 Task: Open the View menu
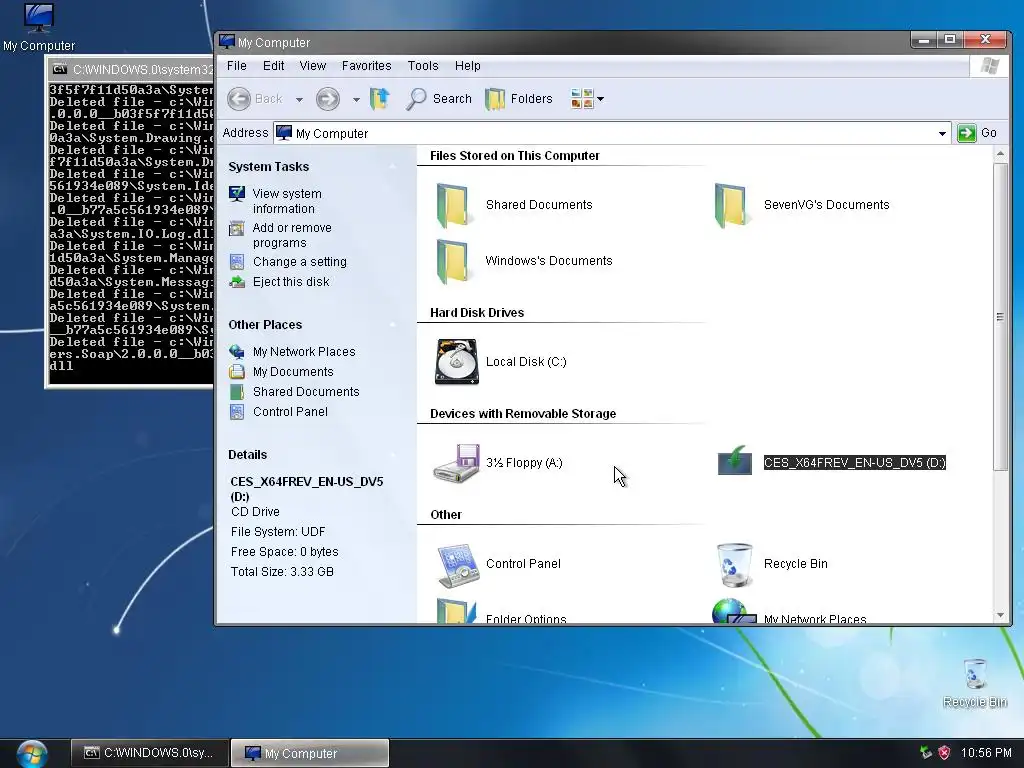click(313, 66)
